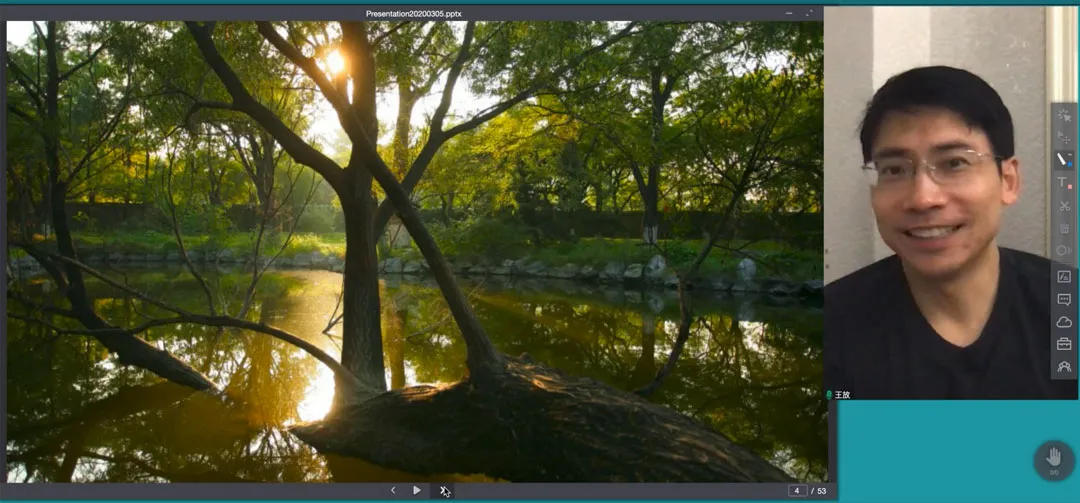Open the cloud storage icon

tap(1064, 322)
